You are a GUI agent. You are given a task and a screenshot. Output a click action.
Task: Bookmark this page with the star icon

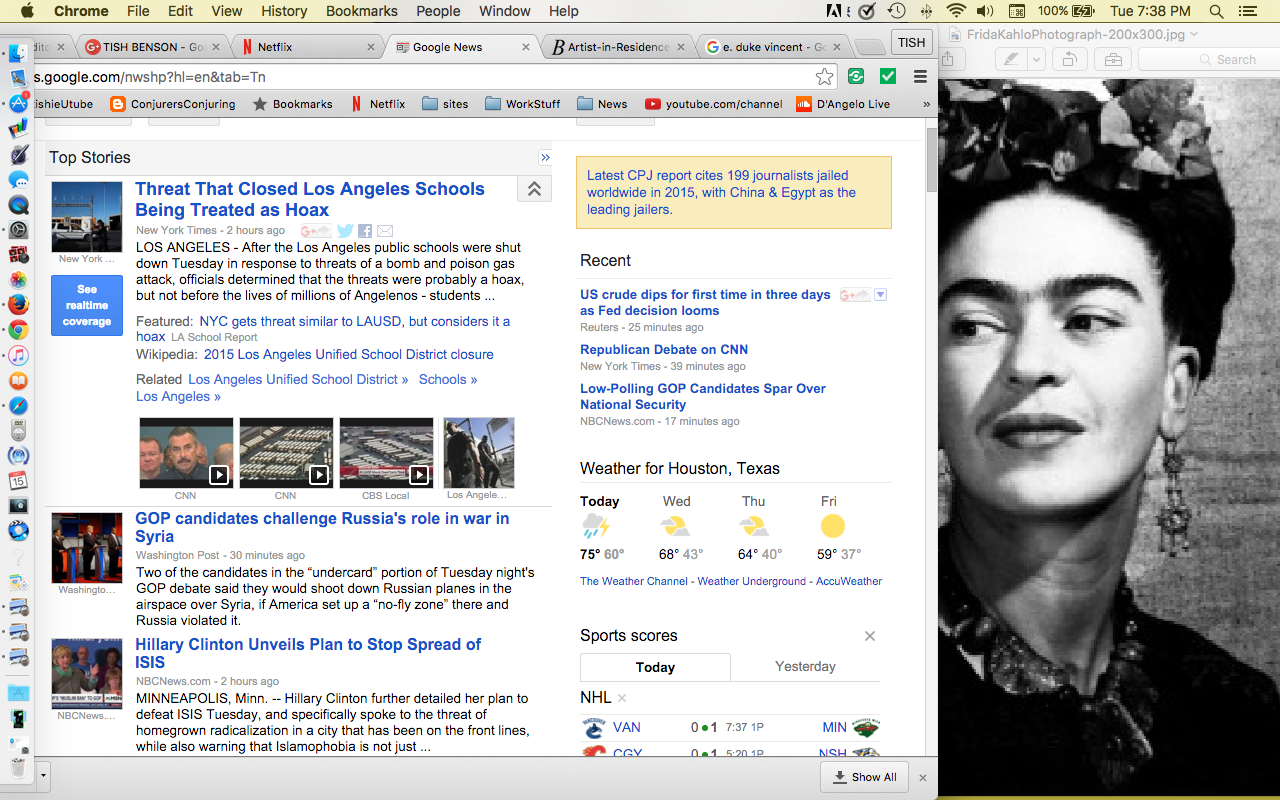tap(824, 77)
